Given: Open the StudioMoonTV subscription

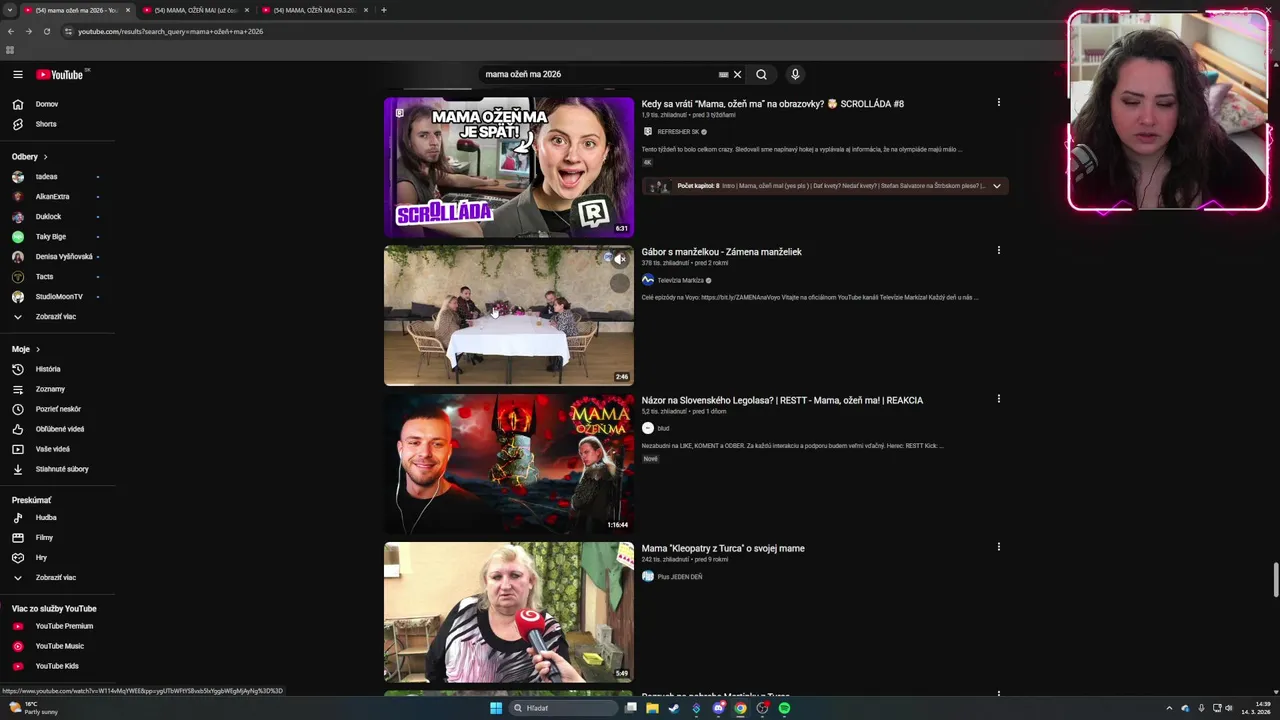Looking at the screenshot, I should pos(59,297).
